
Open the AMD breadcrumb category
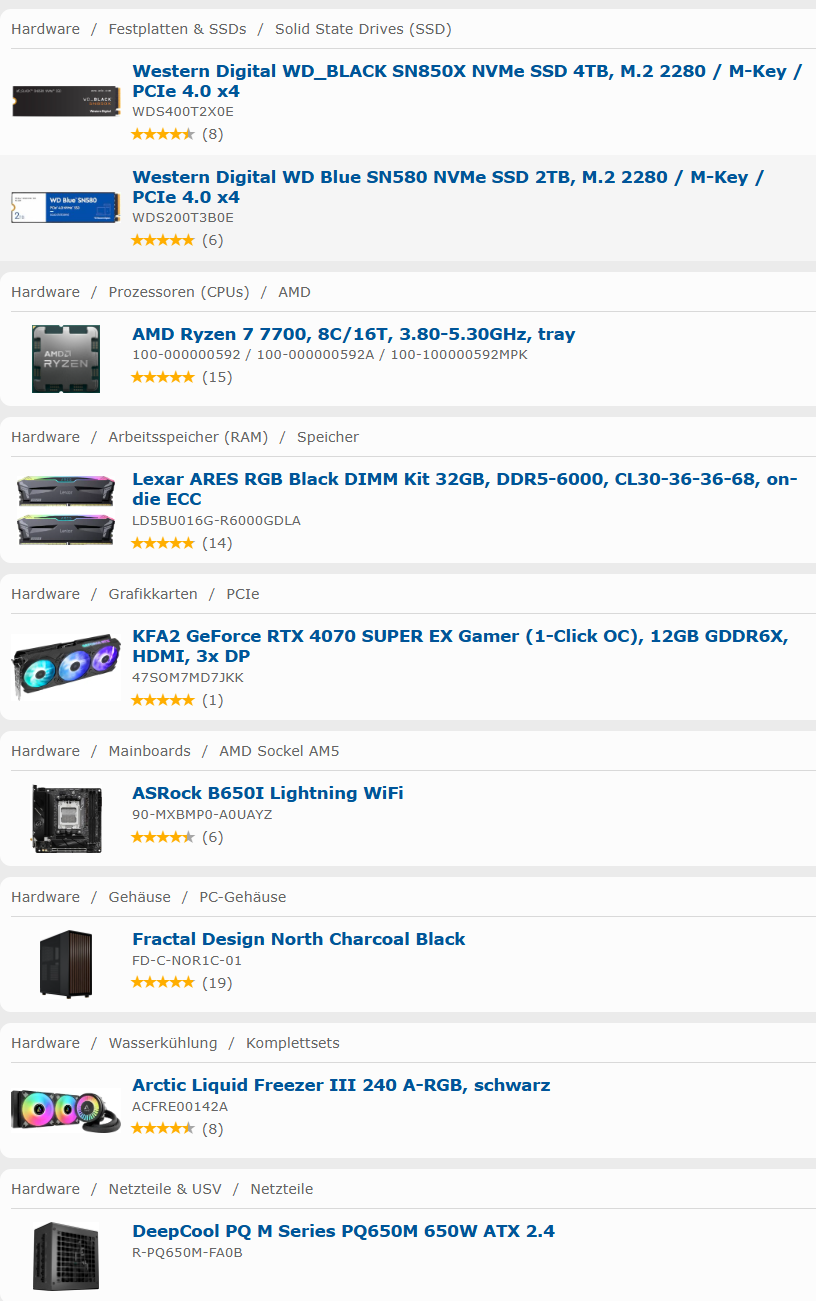(x=294, y=292)
